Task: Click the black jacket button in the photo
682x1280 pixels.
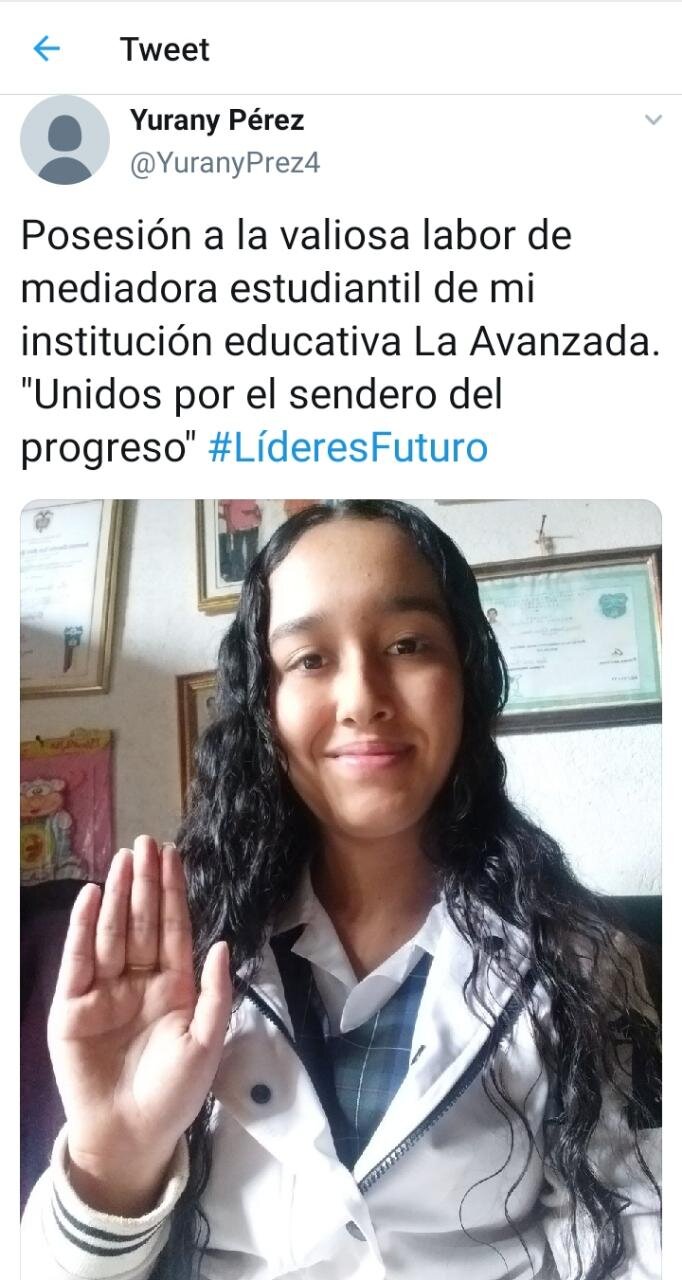Action: (x=260, y=1093)
